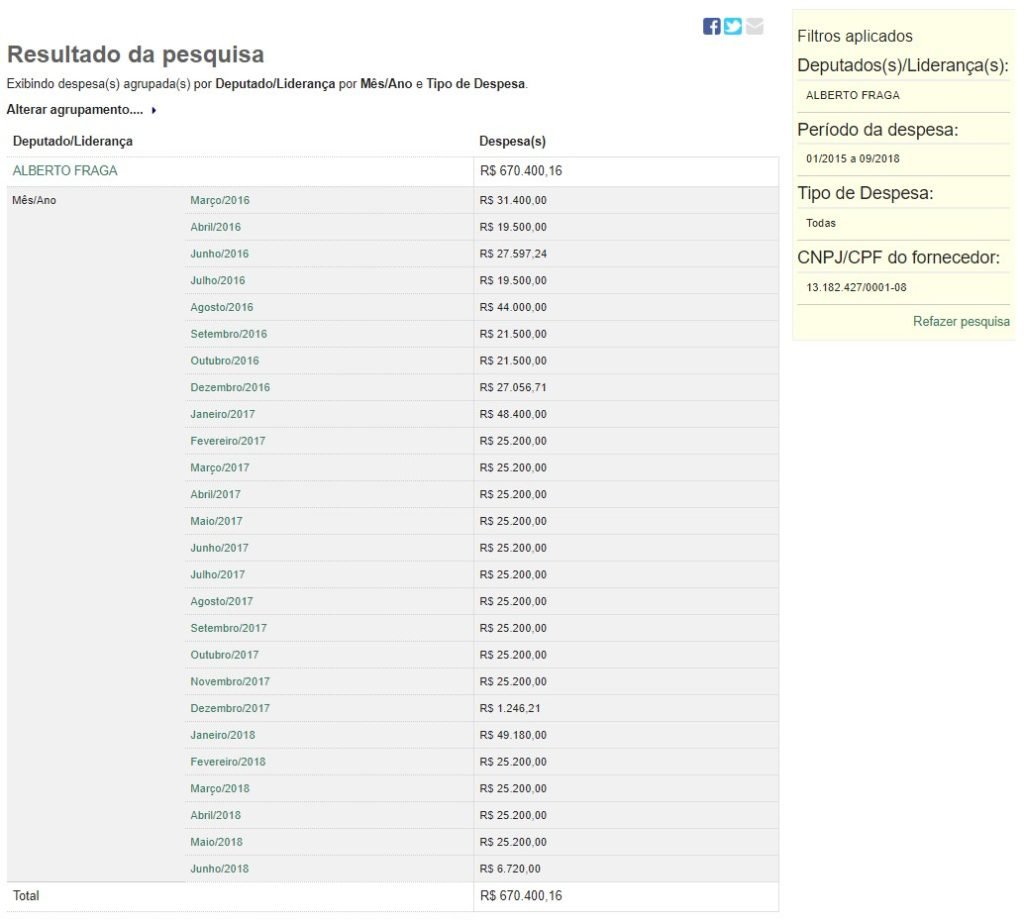Open Outubro/2016 expenses

click(225, 360)
